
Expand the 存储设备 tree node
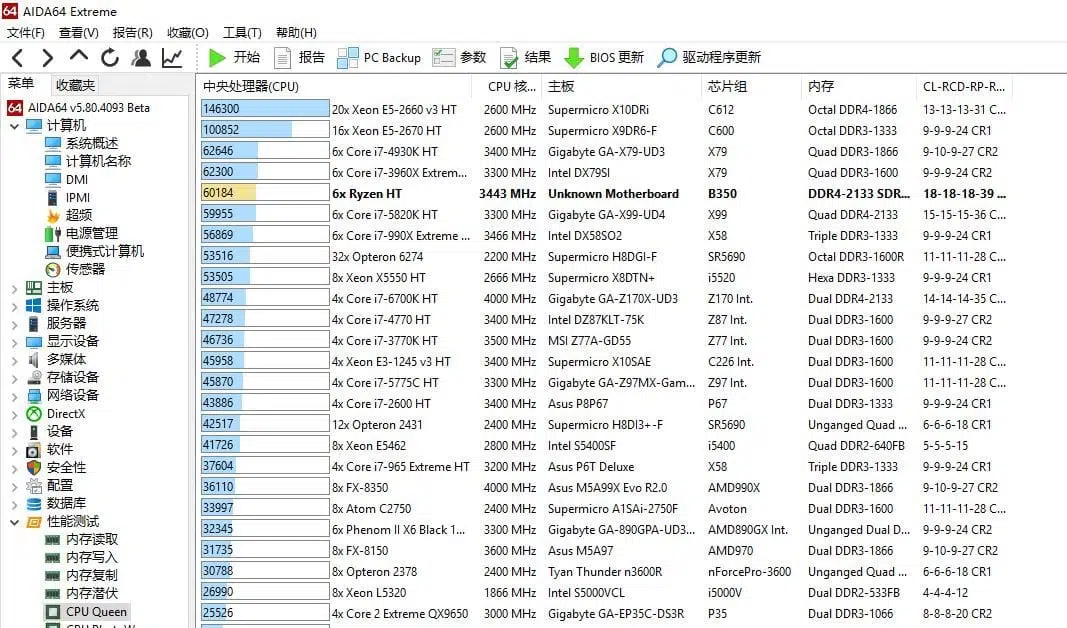click(14, 378)
